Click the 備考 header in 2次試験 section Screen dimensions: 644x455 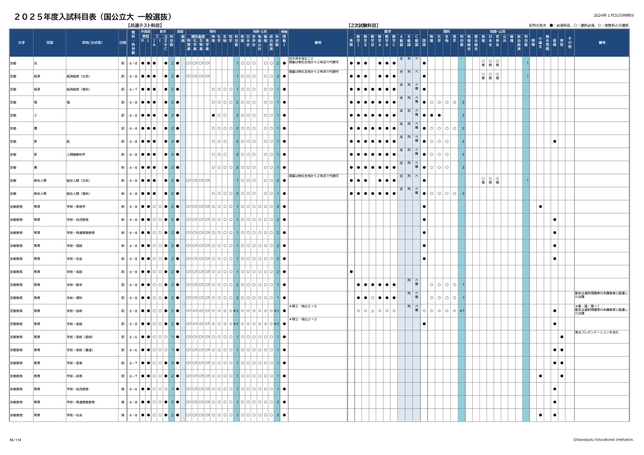click(x=602, y=43)
